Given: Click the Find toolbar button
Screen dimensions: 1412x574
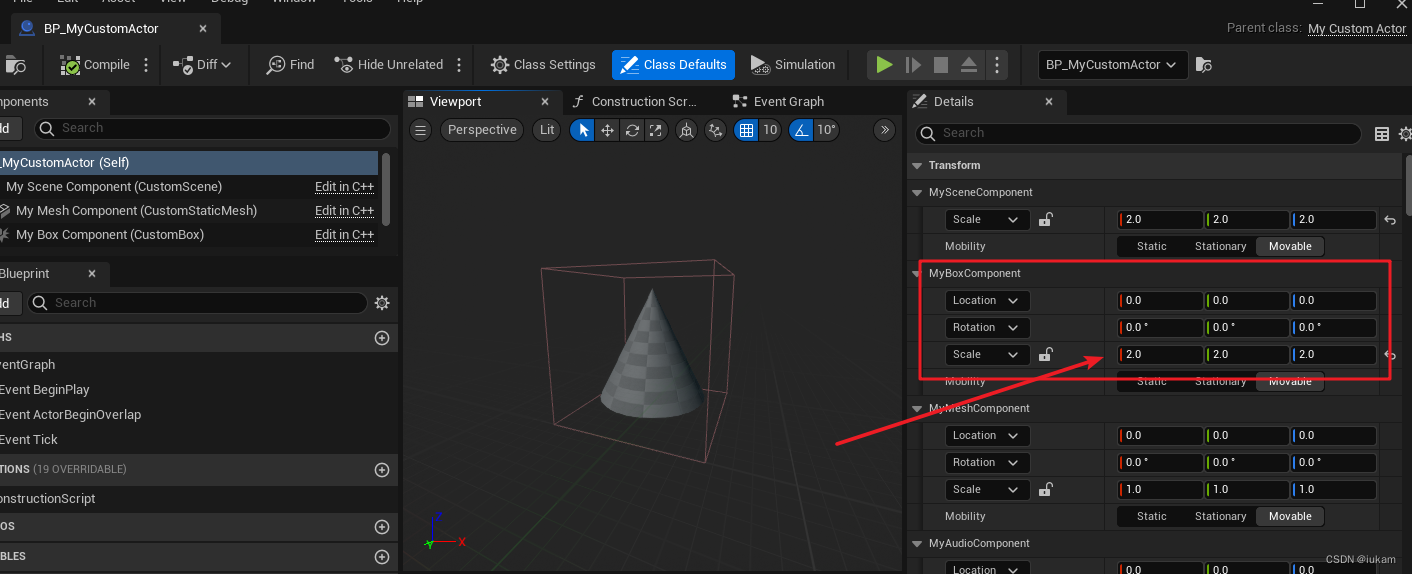Looking at the screenshot, I should [290, 65].
